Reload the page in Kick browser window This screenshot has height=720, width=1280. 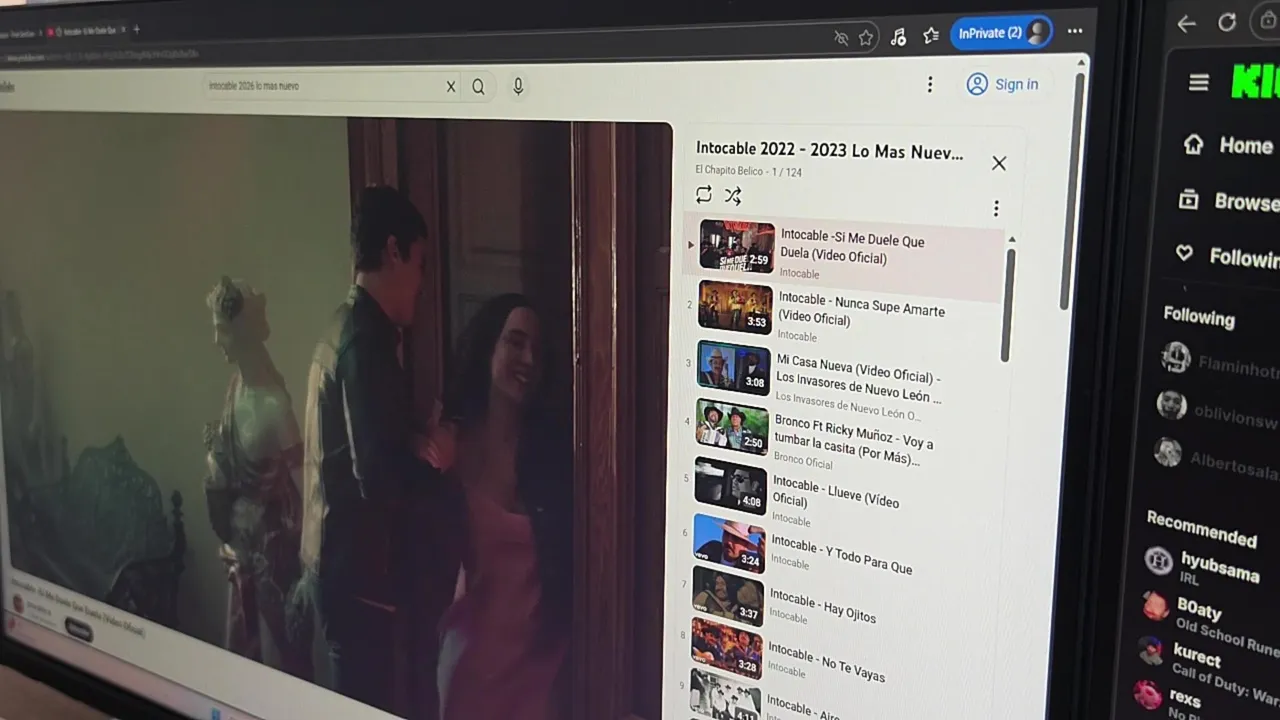coord(1227,22)
